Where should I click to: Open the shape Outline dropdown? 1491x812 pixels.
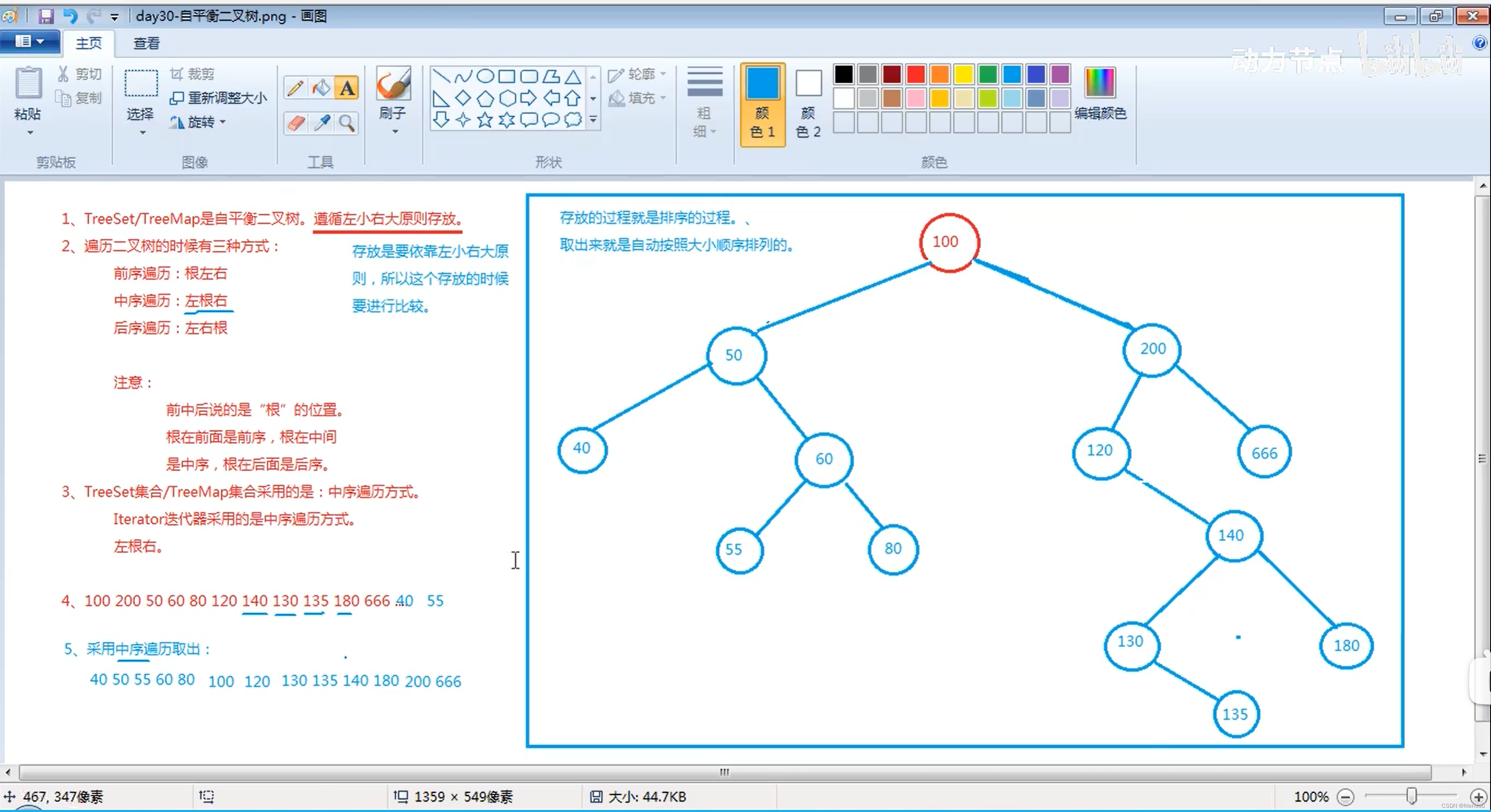pyautogui.click(x=637, y=74)
